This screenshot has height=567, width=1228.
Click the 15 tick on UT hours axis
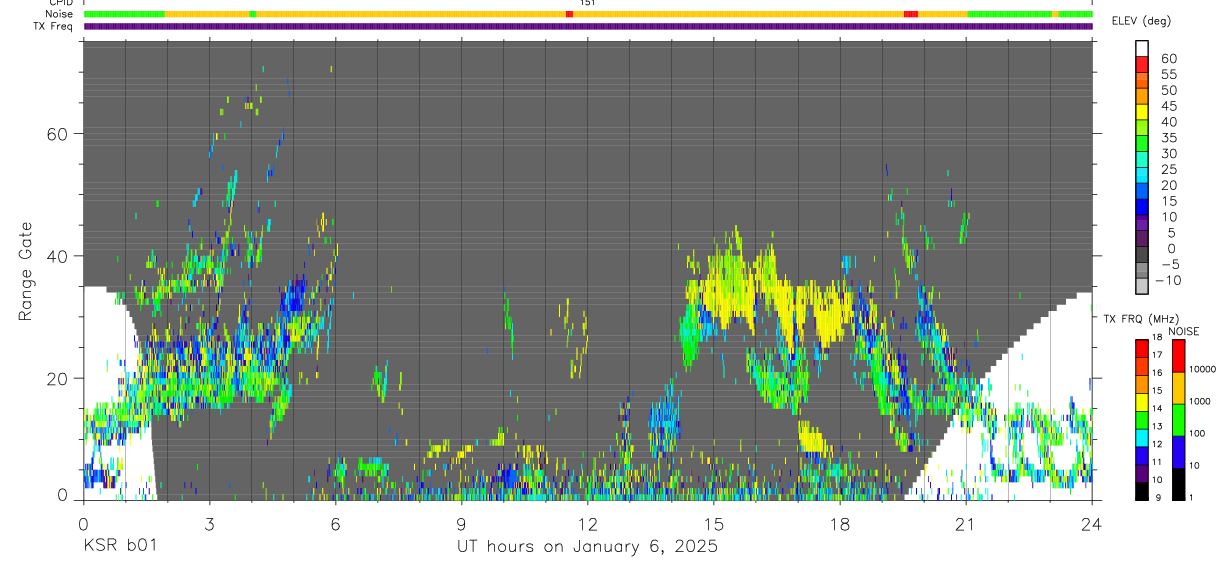tap(713, 524)
